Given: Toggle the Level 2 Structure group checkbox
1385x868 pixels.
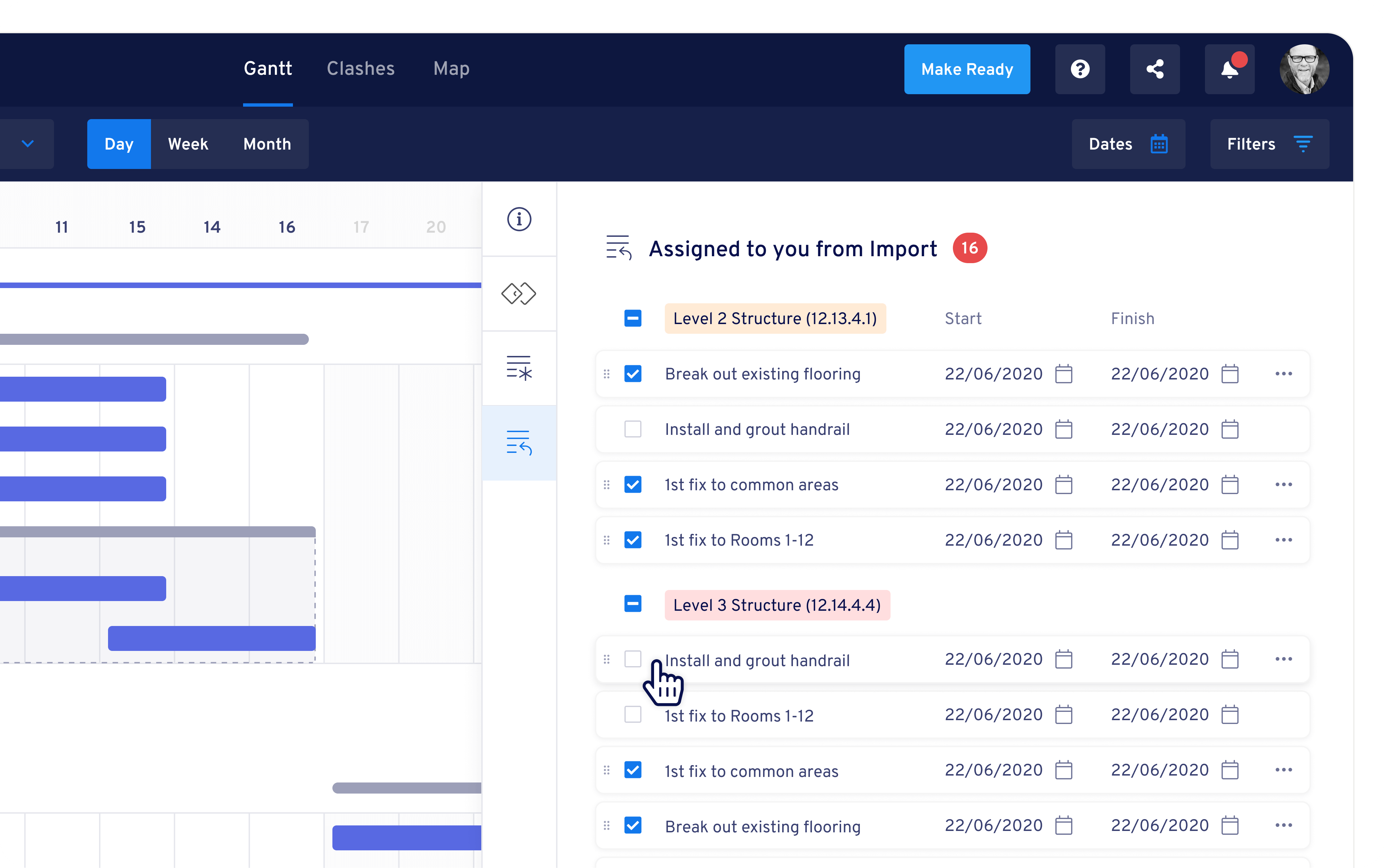Looking at the screenshot, I should pyautogui.click(x=633, y=317).
